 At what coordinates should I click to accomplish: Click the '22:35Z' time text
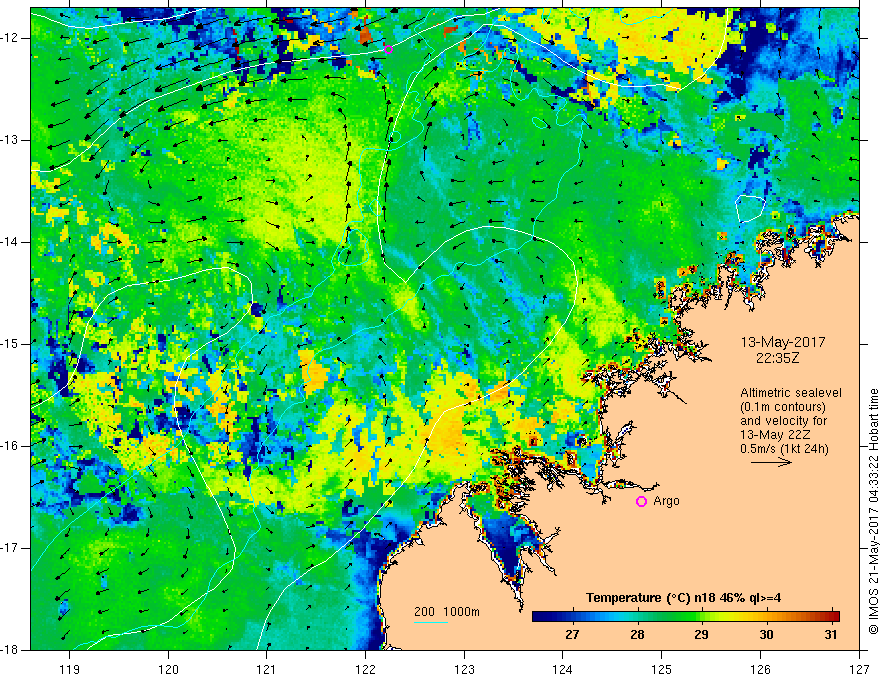pos(777,358)
